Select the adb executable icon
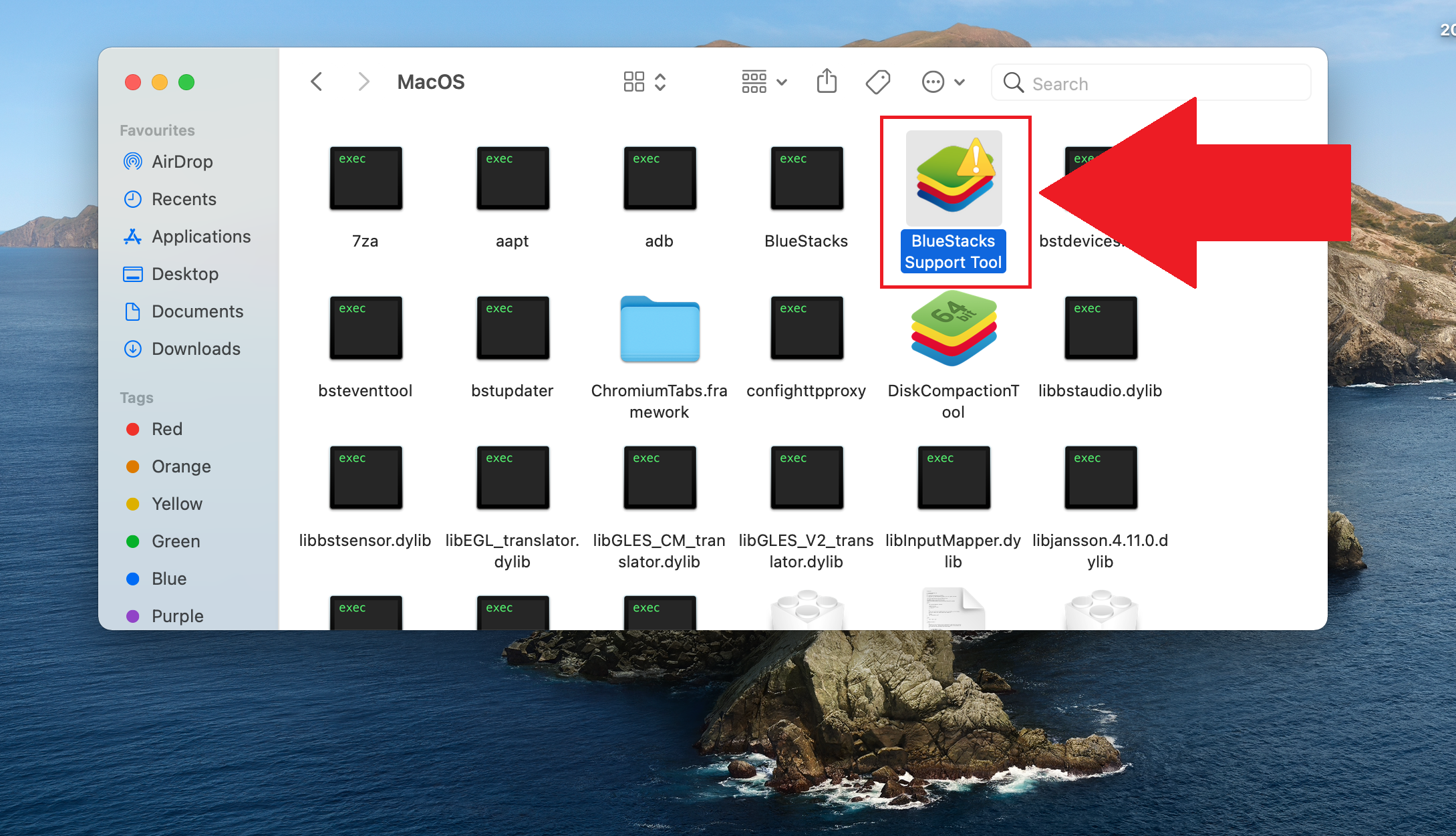Image resolution: width=1456 pixels, height=836 pixels. pyautogui.click(x=660, y=178)
